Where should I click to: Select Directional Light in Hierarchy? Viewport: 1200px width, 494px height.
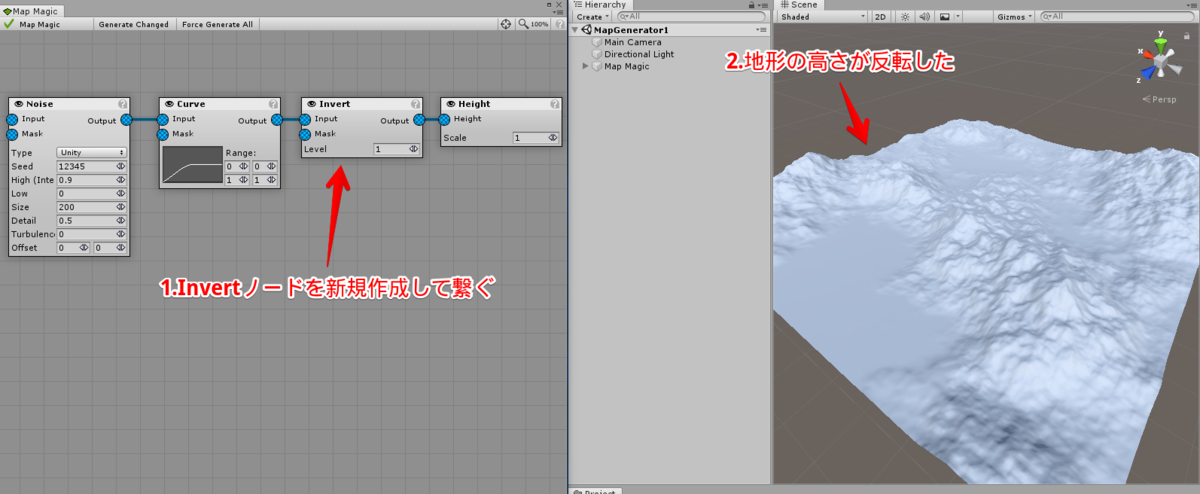(x=638, y=54)
